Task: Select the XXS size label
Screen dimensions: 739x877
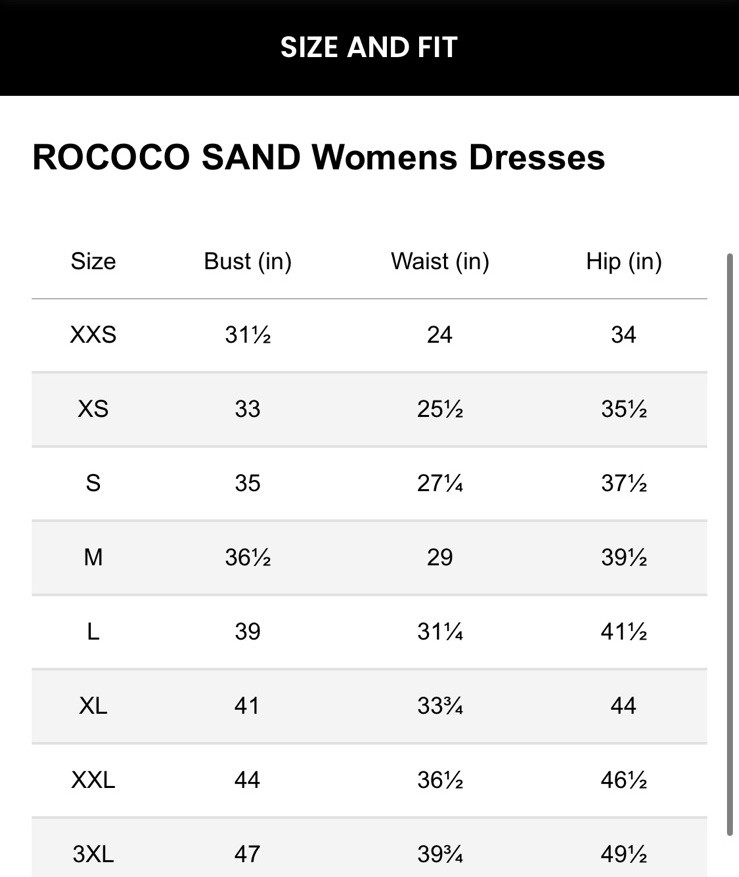Action: pyautogui.click(x=93, y=335)
